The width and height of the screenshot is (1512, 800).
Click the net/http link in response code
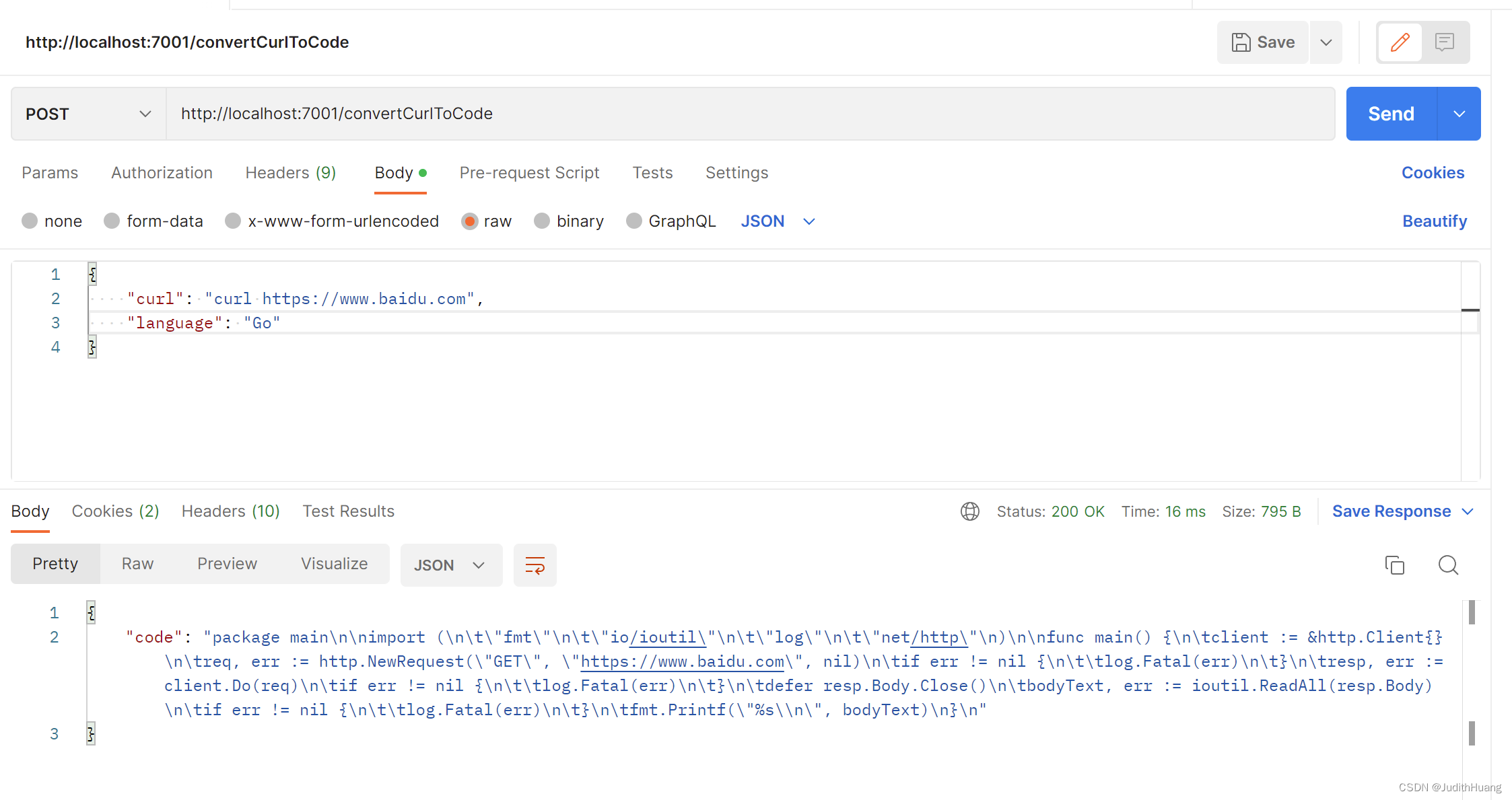[939, 637]
